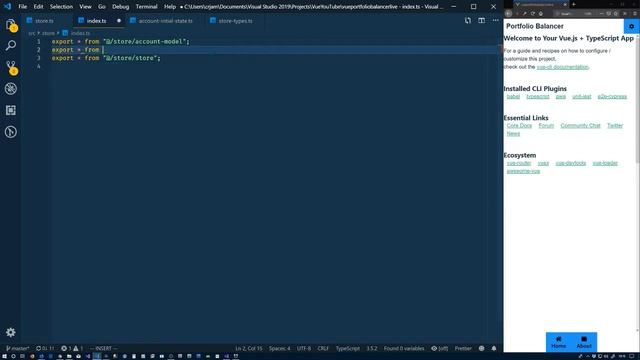
Task: Click the INSERT vim mode indicator
Action: 103,348
